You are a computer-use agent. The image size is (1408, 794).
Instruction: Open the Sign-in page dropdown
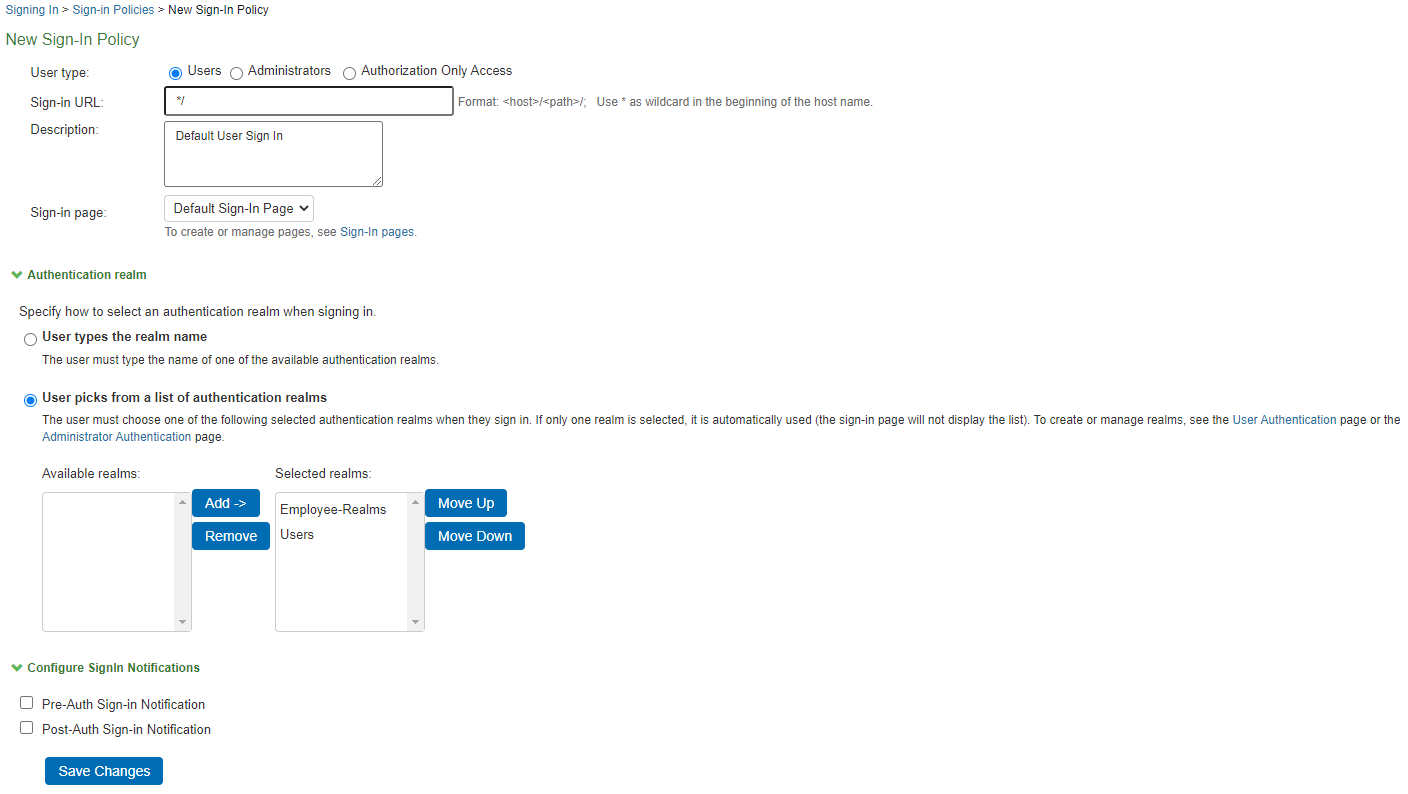(238, 208)
